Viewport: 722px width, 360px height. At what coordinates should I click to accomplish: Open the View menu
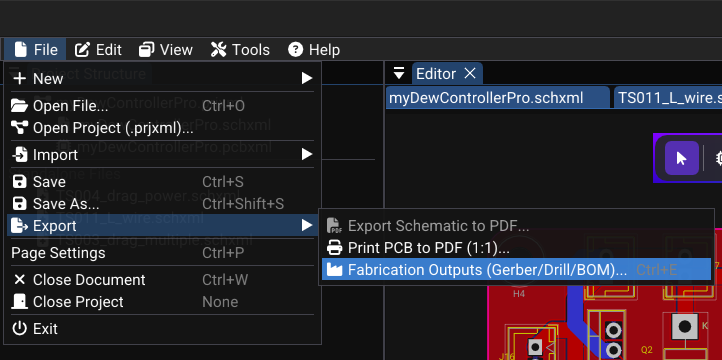coord(166,50)
